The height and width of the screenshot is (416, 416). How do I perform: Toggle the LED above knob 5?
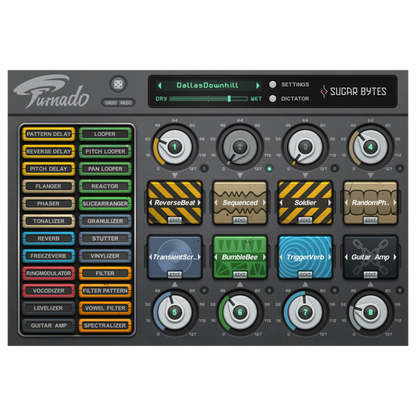(204, 290)
